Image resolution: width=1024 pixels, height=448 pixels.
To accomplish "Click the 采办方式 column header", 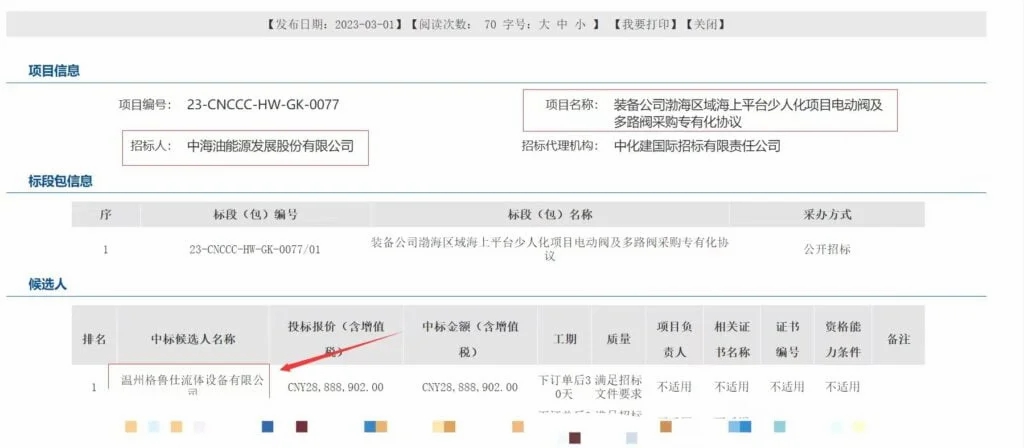I will pyautogui.click(x=827, y=215).
